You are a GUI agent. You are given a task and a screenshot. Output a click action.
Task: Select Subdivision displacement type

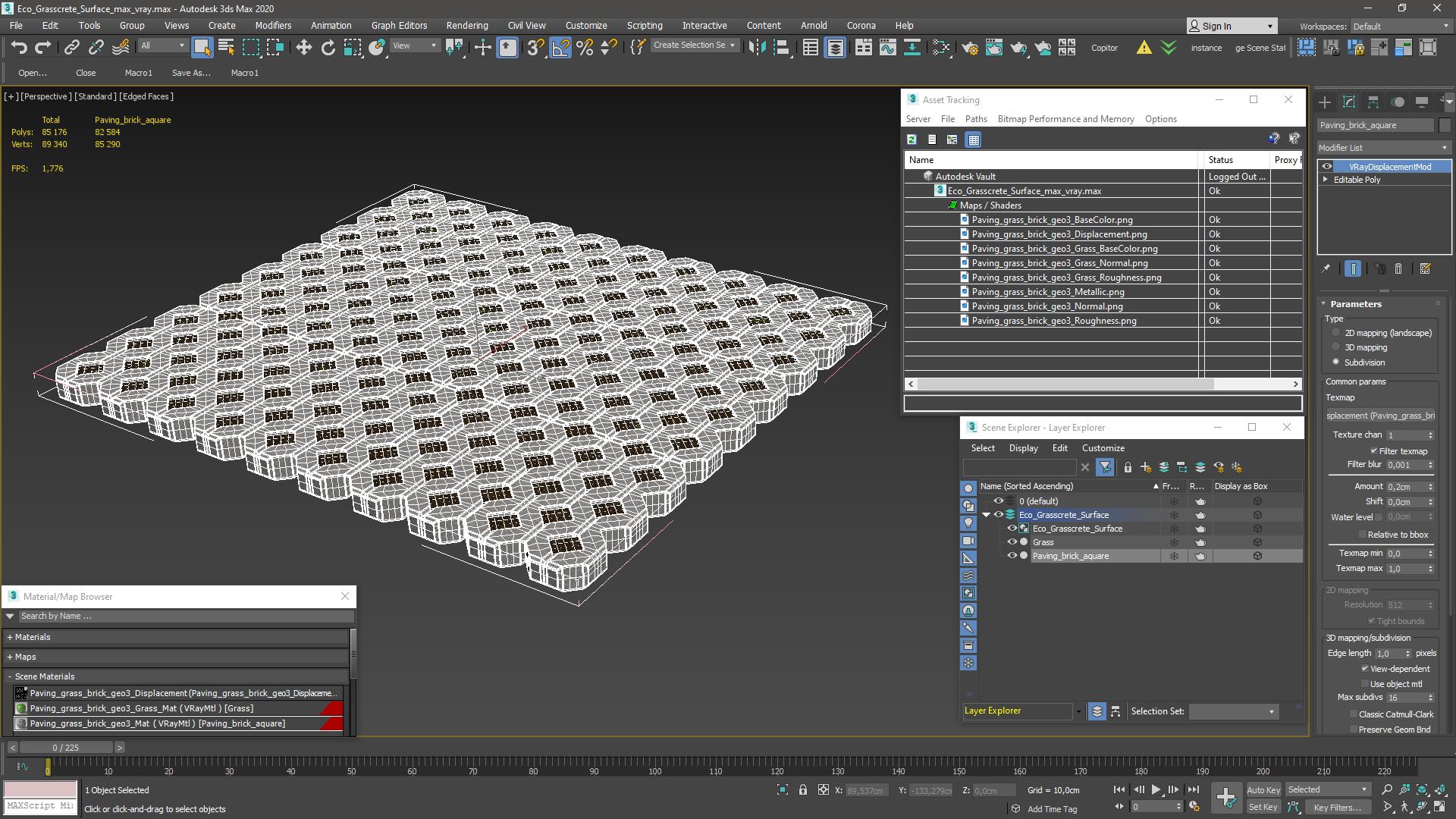(1336, 362)
